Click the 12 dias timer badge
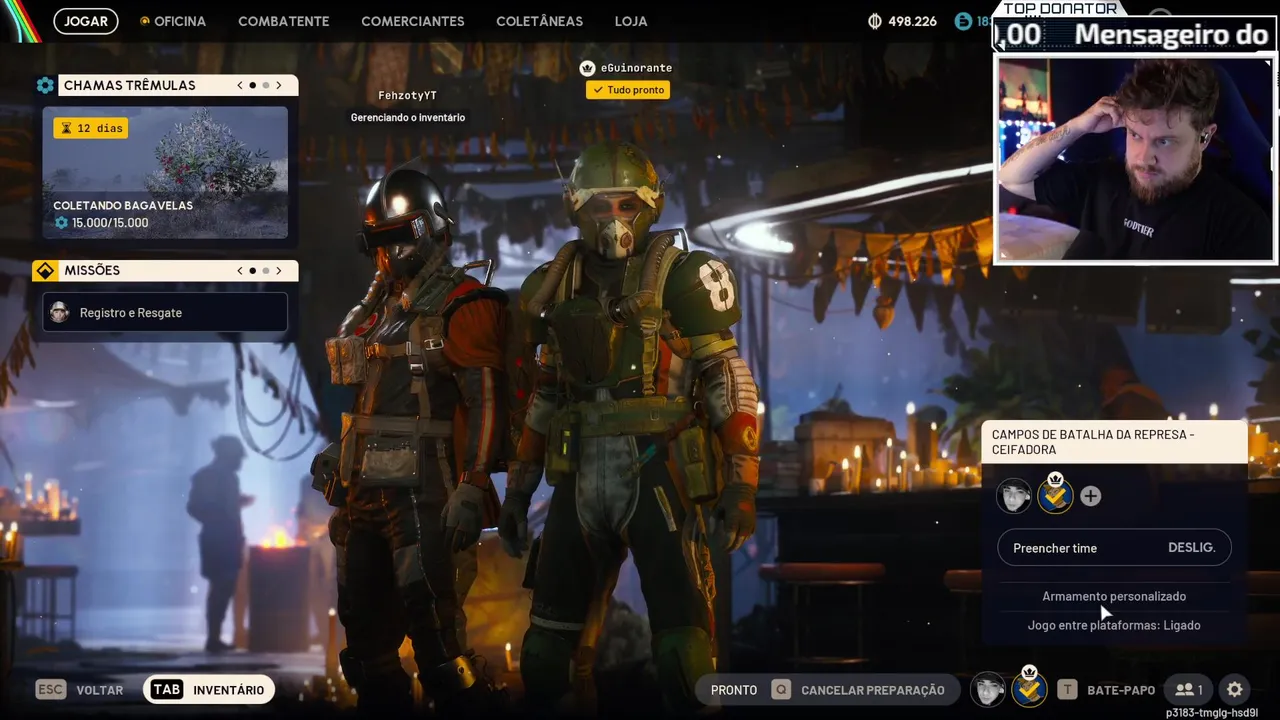The width and height of the screenshot is (1280, 720). pyautogui.click(x=91, y=128)
